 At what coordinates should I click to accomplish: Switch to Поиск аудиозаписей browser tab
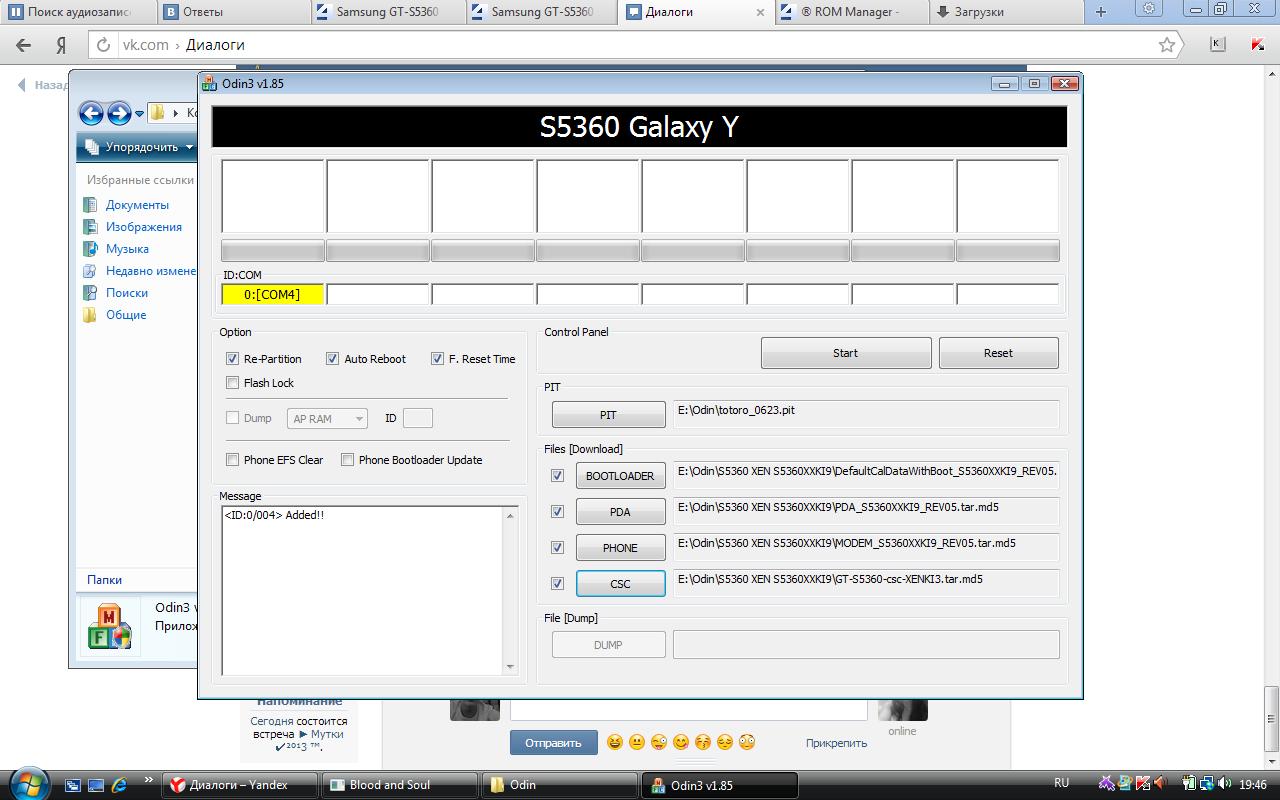click(78, 13)
